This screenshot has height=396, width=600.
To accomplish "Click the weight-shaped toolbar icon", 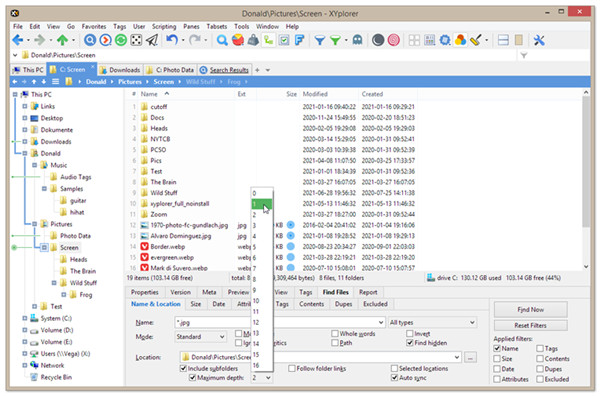I will (x=253, y=40).
